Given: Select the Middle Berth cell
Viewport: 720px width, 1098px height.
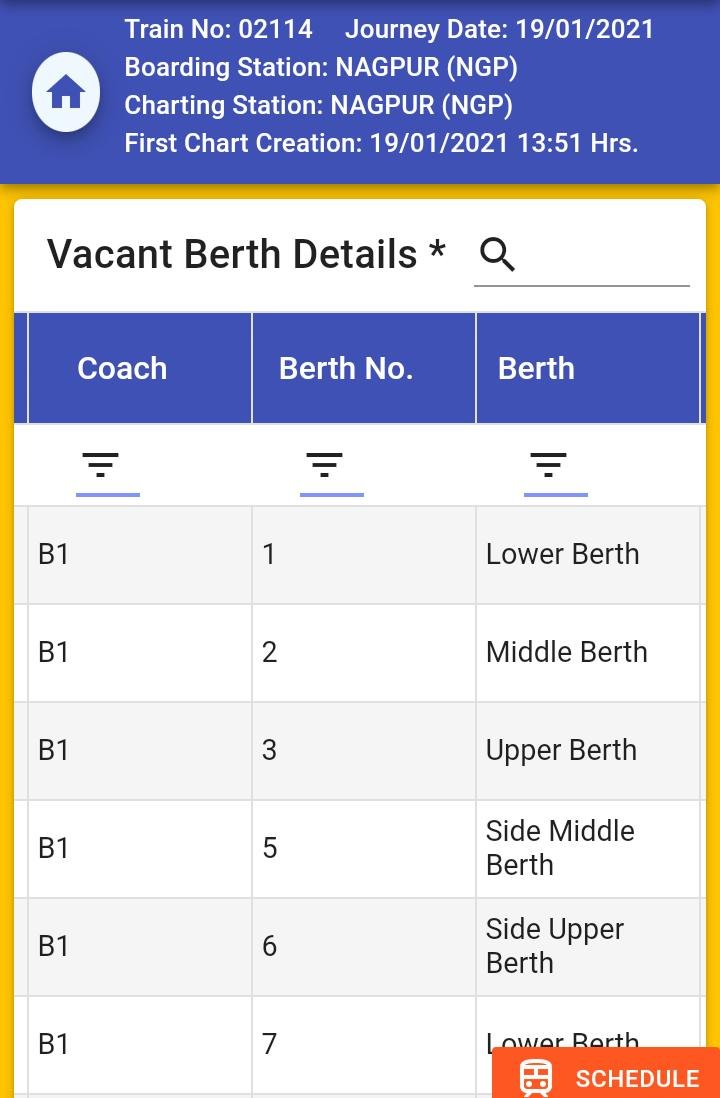Looking at the screenshot, I should (x=566, y=652).
